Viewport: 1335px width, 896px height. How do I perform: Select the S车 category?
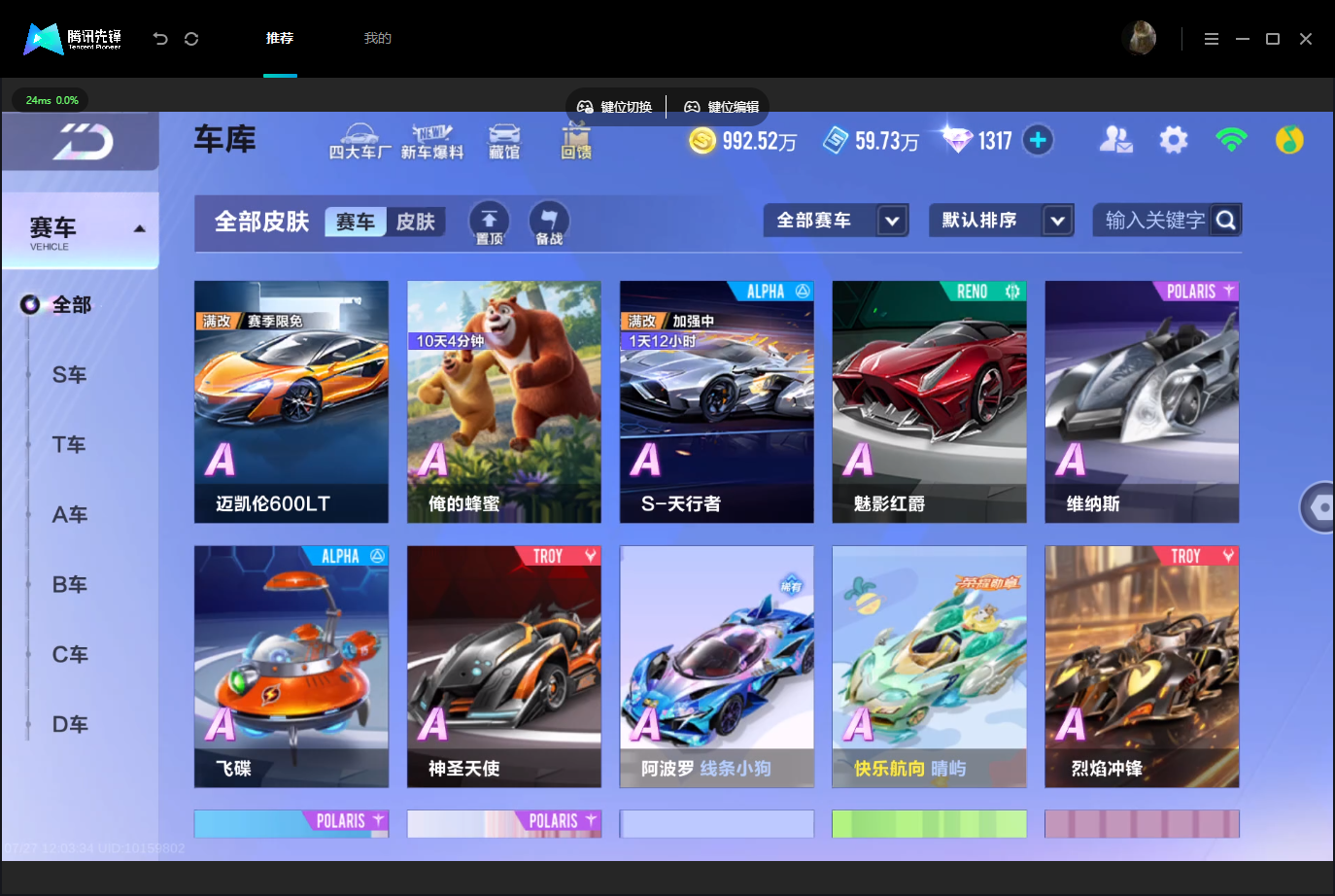70,374
